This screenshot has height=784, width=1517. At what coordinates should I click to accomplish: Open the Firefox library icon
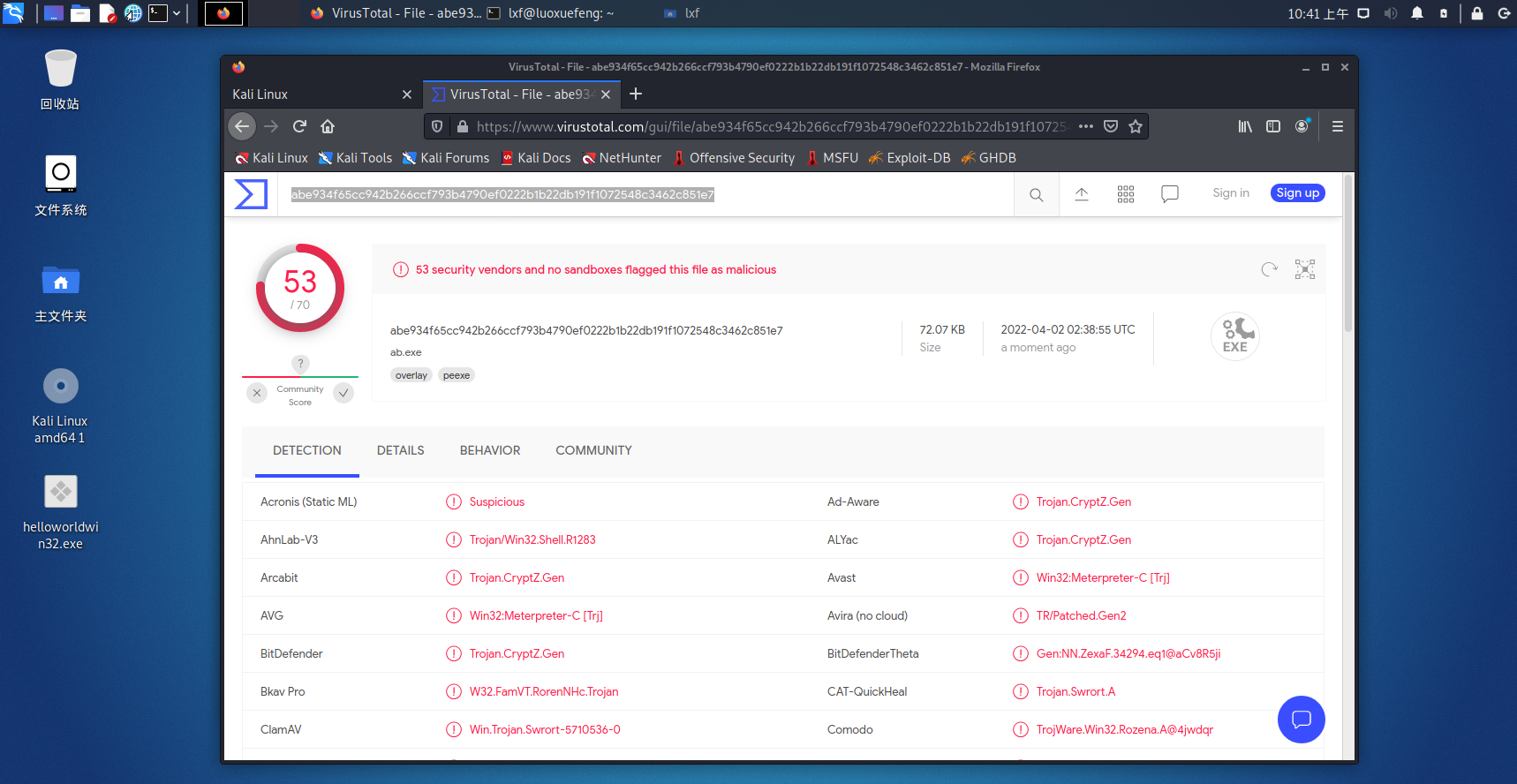(x=1245, y=126)
